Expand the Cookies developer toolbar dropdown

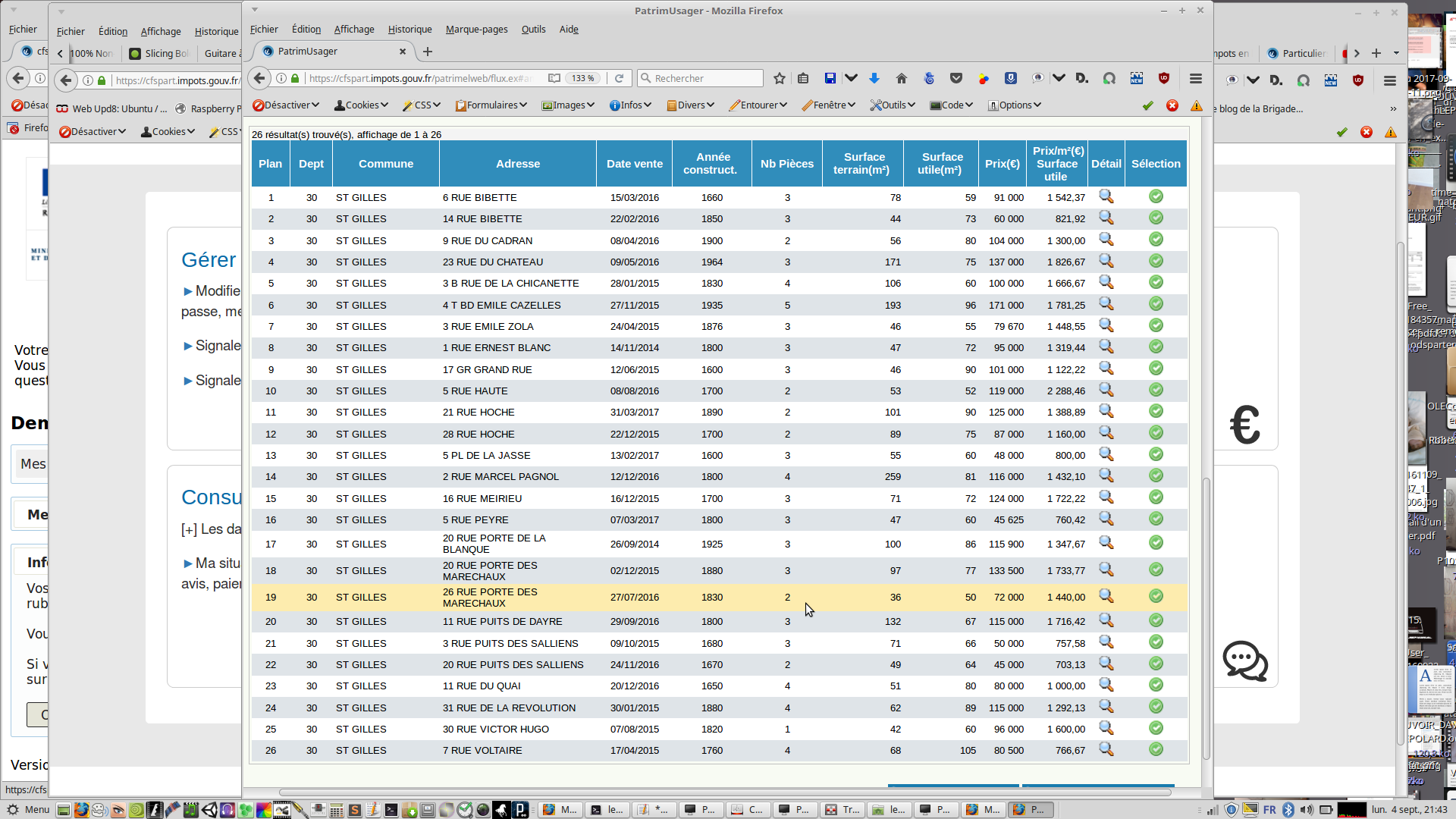coord(362,105)
